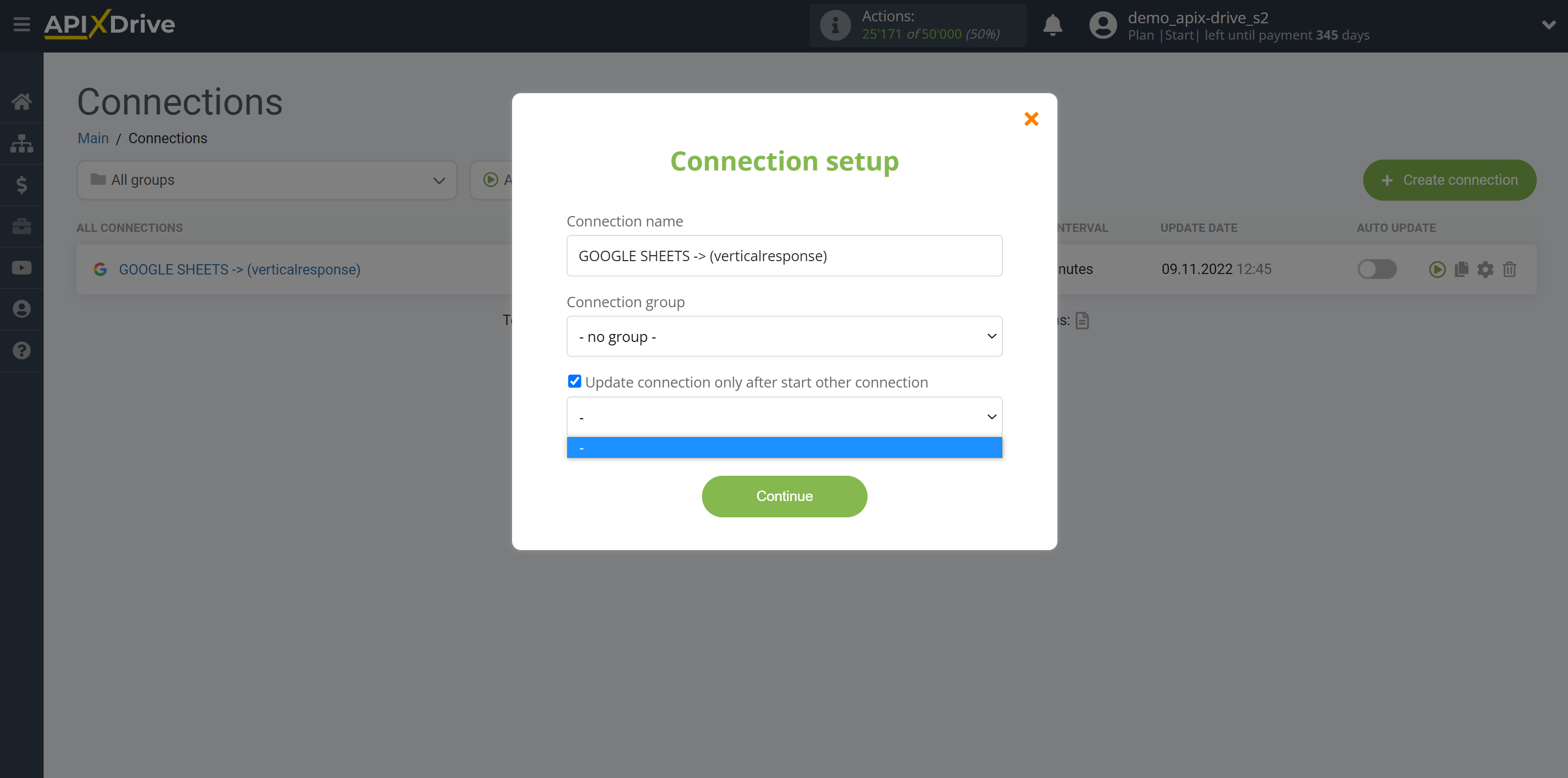
Task: Click the Connection name input field
Action: click(785, 255)
